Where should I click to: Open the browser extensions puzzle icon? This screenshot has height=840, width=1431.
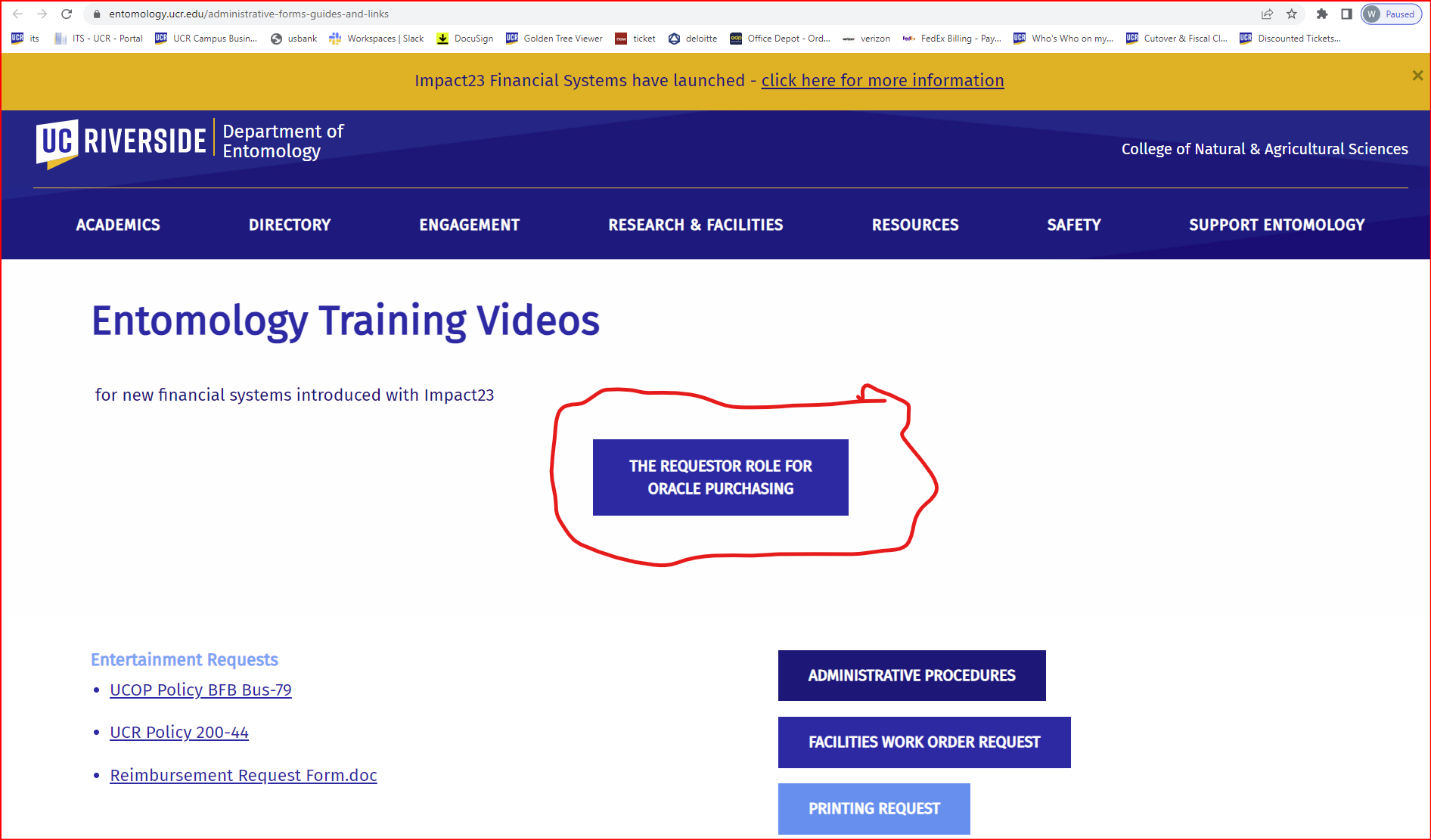(1322, 14)
